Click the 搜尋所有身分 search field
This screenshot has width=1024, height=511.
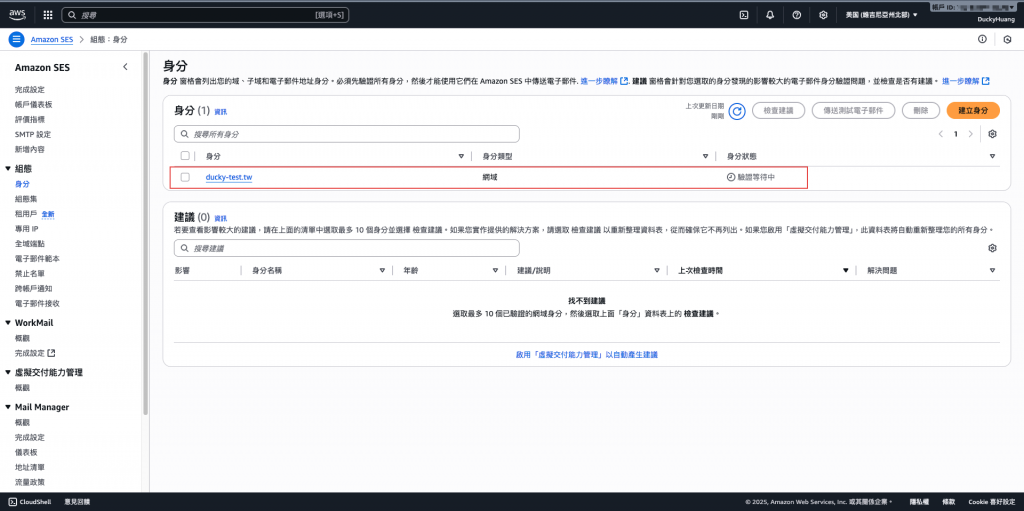[347, 134]
